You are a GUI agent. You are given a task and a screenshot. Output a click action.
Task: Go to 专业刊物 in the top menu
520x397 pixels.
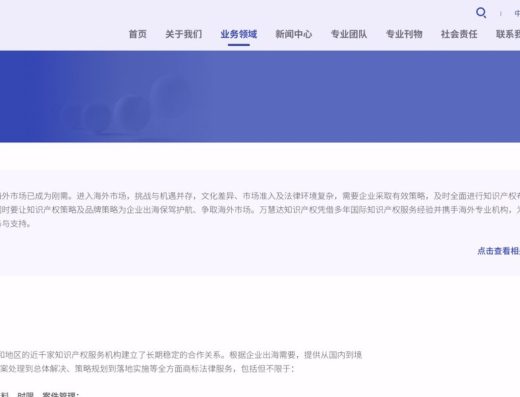click(404, 34)
